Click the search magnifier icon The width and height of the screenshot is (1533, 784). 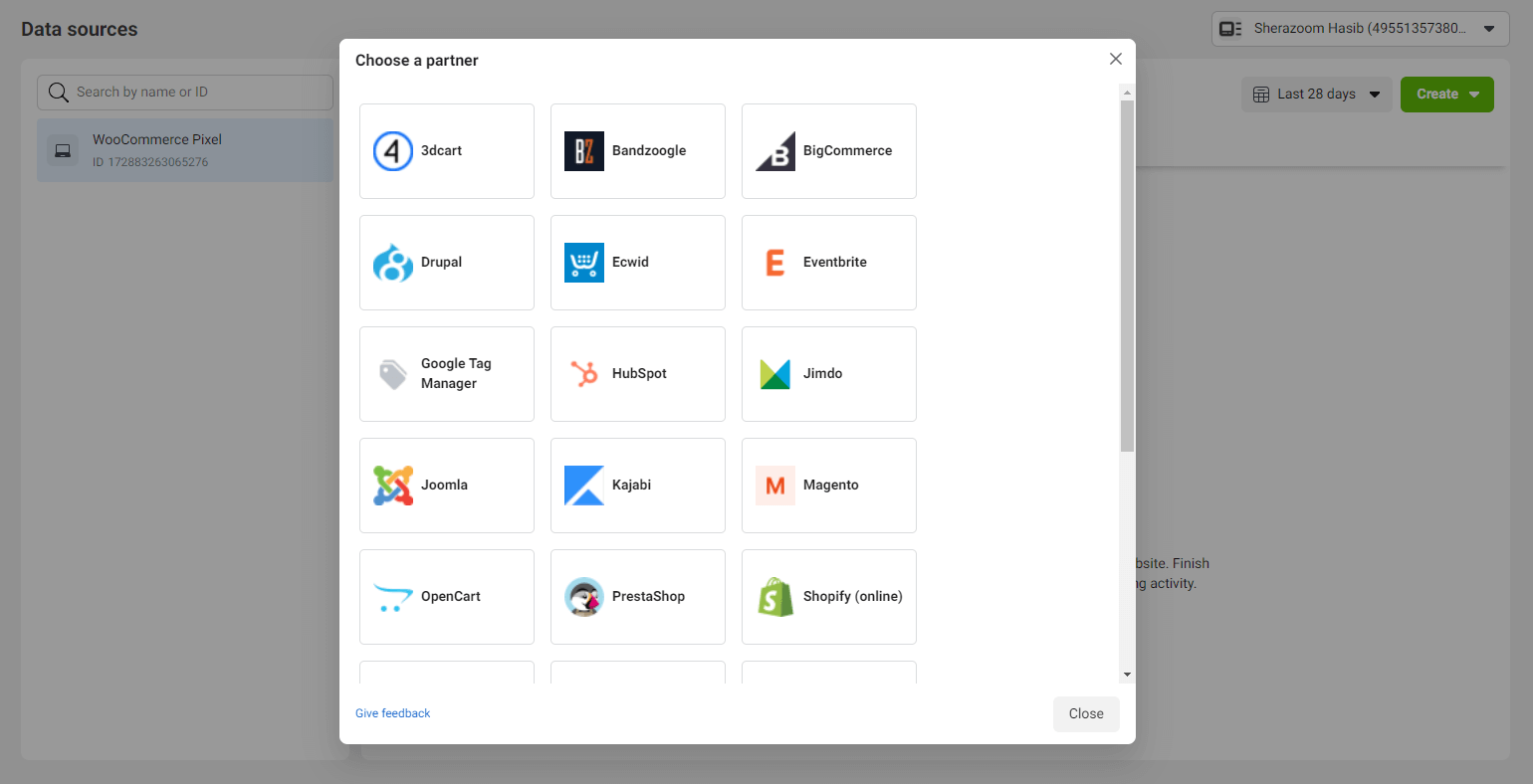point(59,93)
